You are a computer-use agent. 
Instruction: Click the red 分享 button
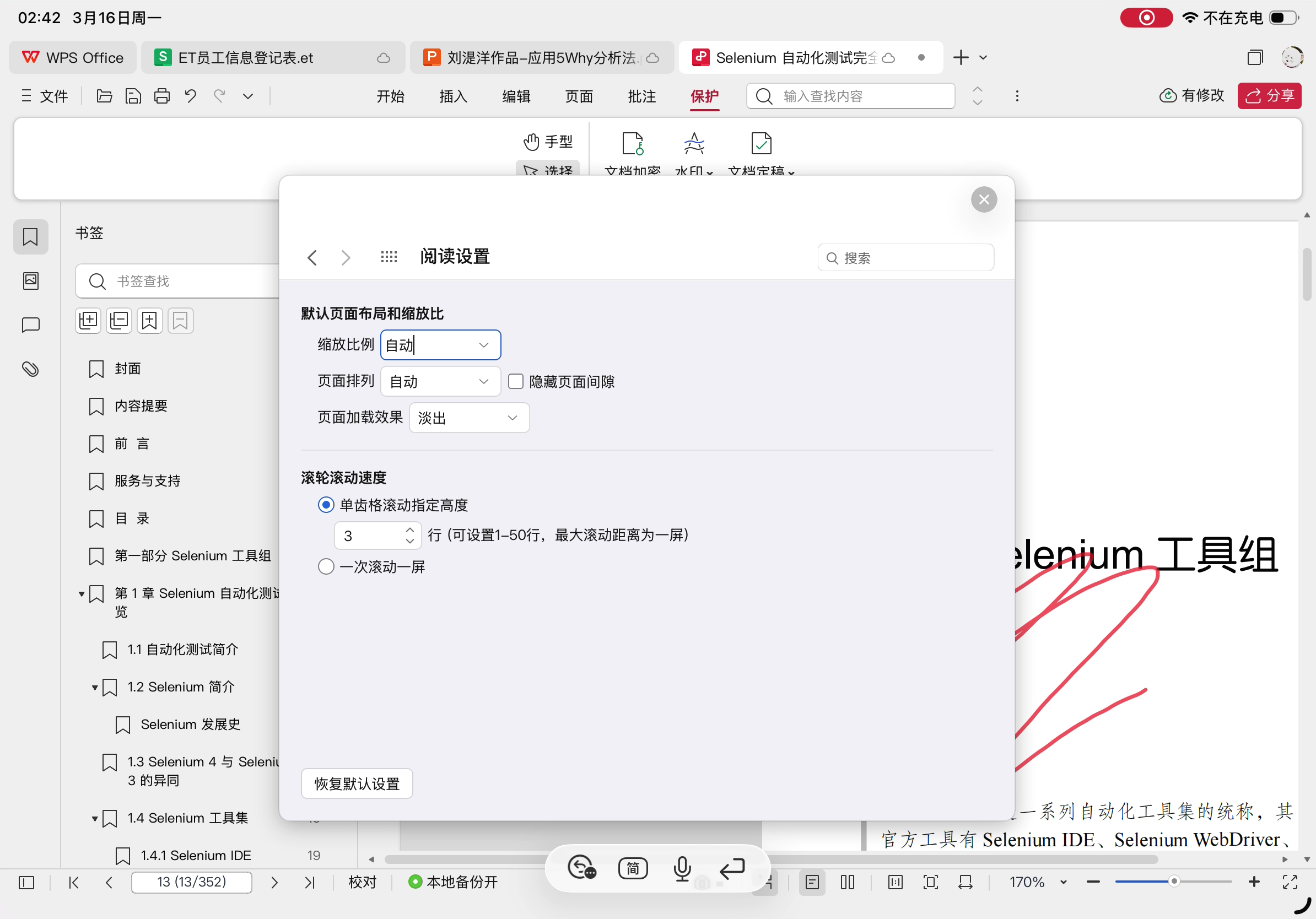tap(1269, 96)
